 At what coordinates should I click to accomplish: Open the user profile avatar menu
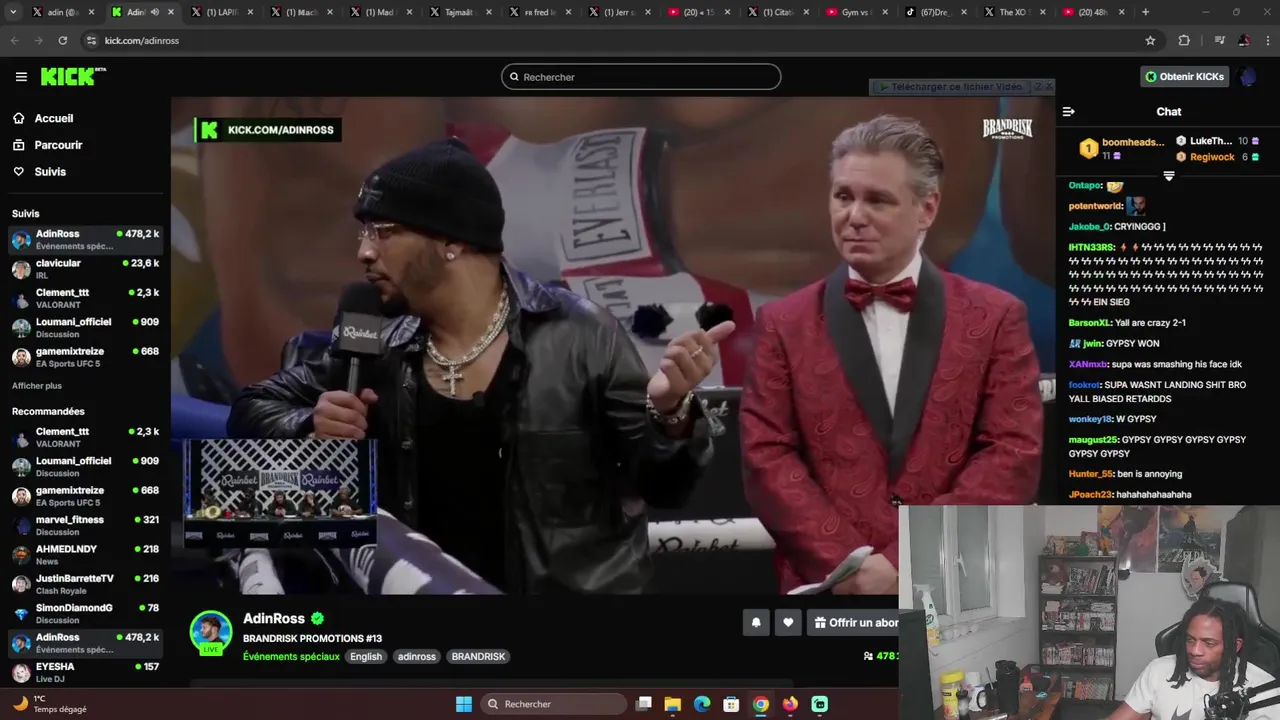point(1247,77)
